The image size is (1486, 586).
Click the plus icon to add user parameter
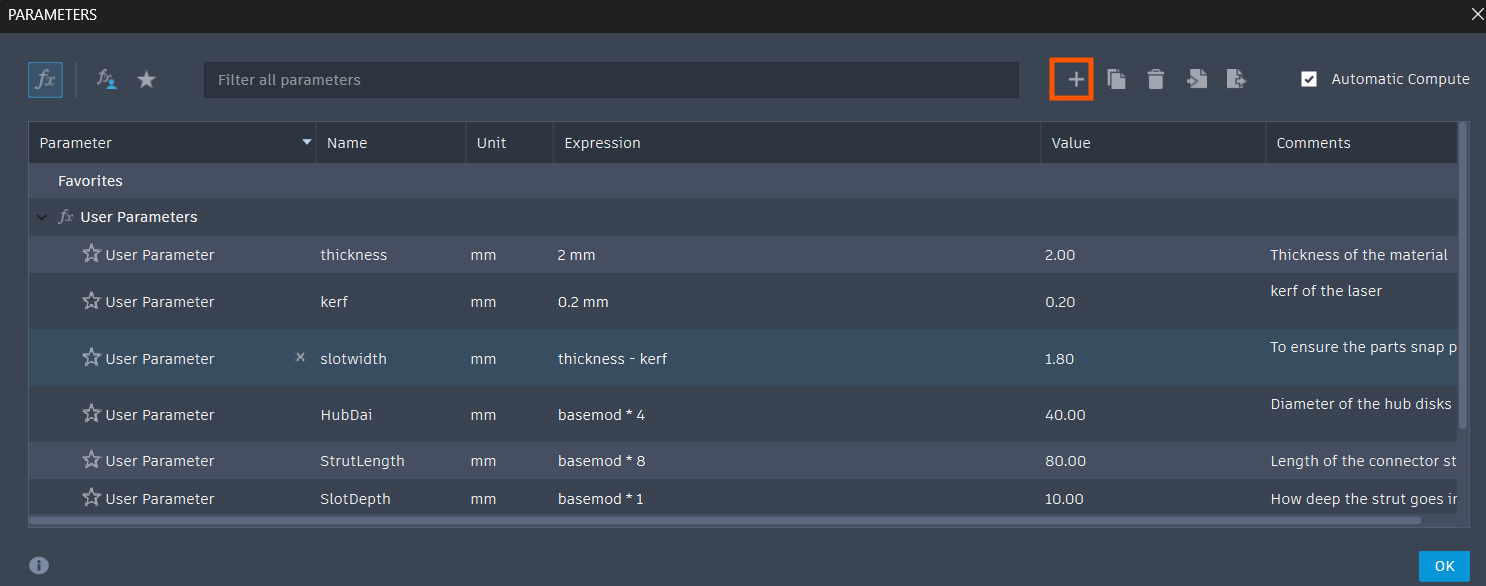pos(1075,80)
